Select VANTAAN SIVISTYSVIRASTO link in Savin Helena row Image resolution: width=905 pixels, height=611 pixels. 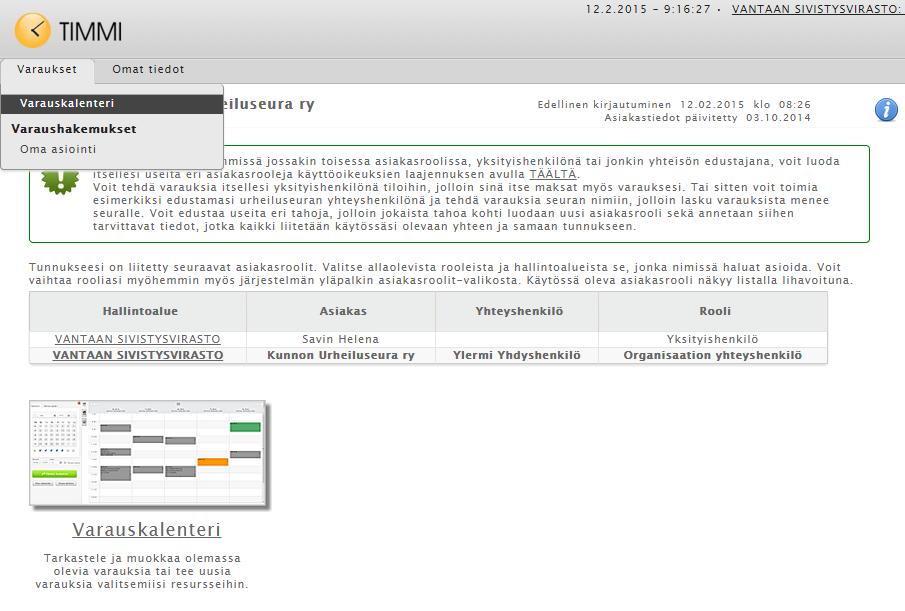pyautogui.click(x=137, y=339)
